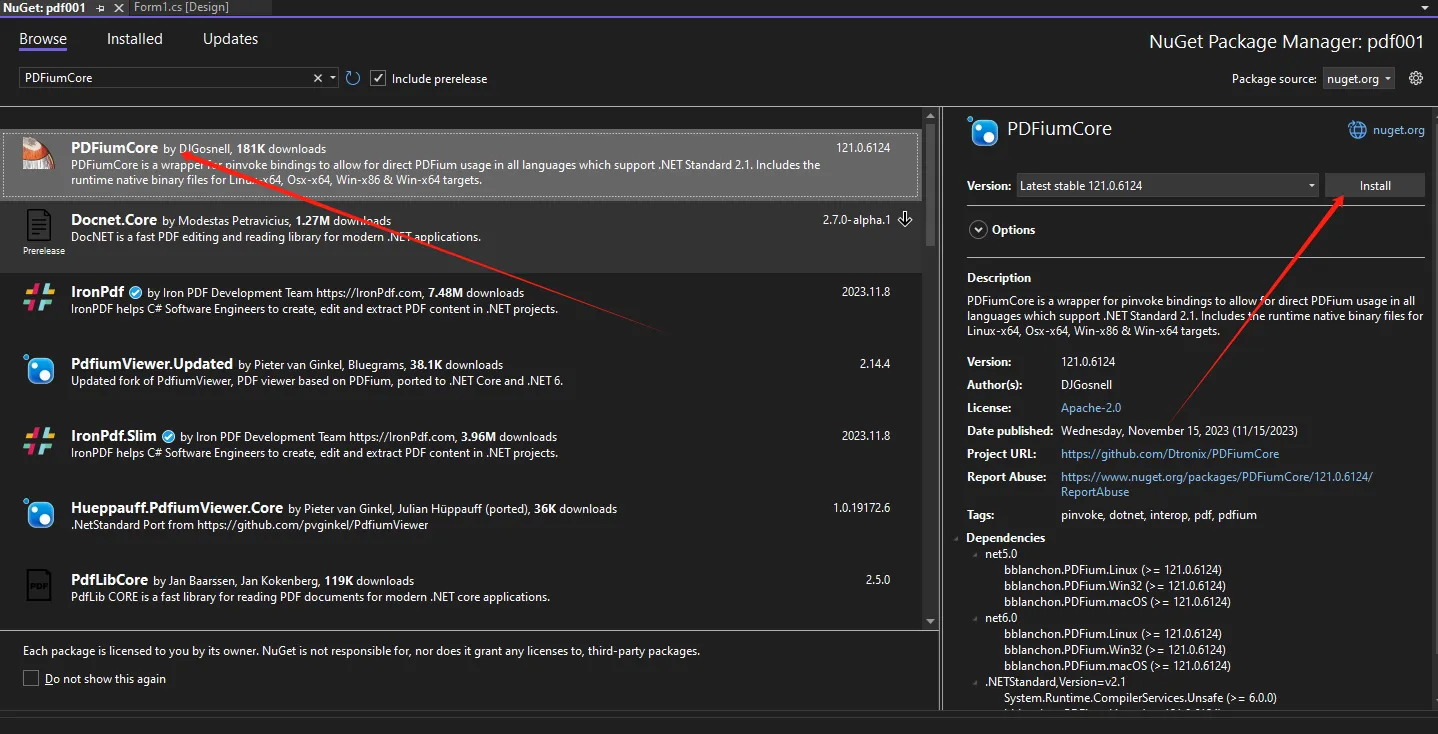Screen dimensions: 1438x734
Task: Click the PDFiumCore icon in details pane
Action: pos(984,131)
